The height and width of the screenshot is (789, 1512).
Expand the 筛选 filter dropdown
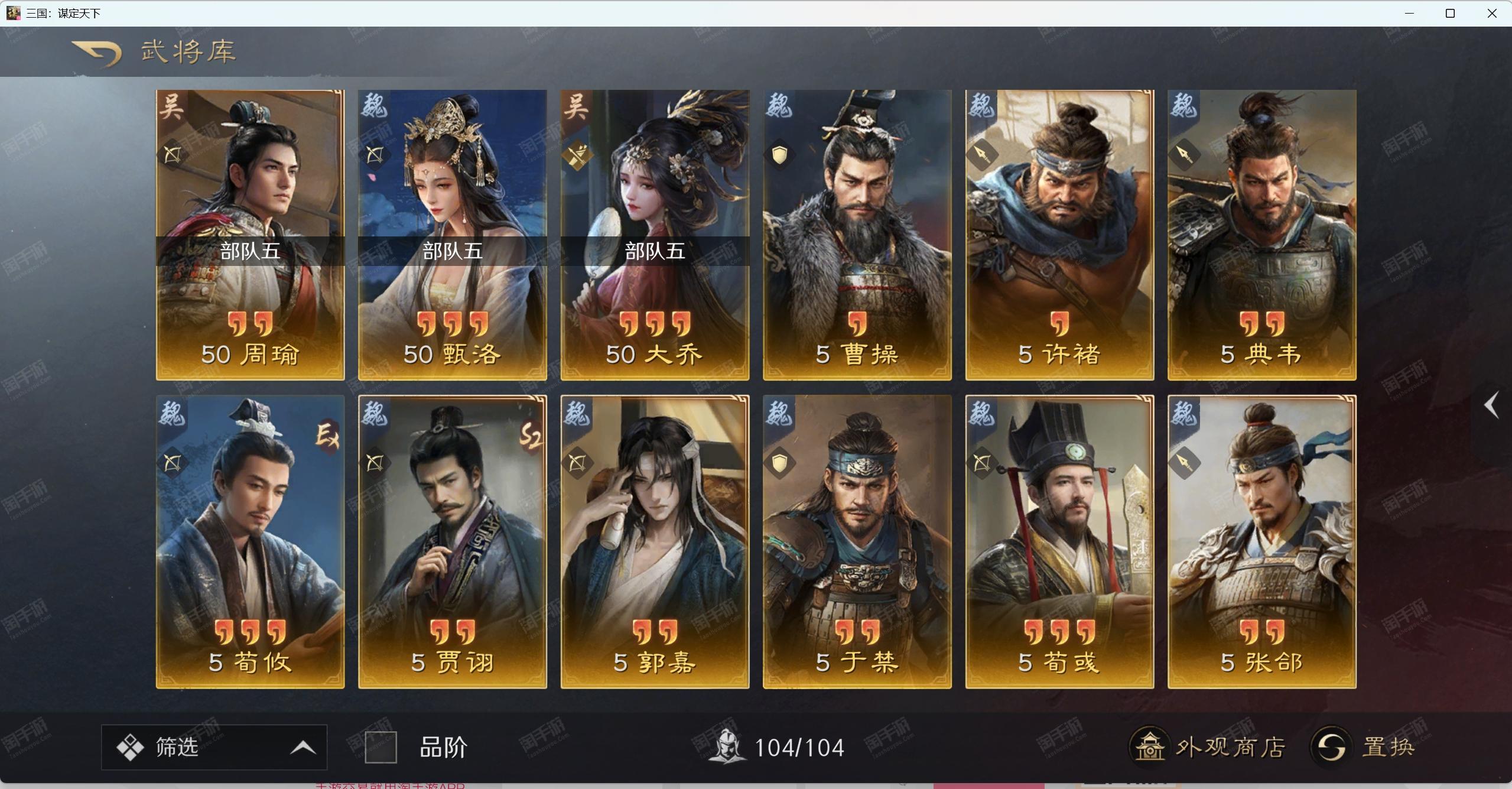214,747
